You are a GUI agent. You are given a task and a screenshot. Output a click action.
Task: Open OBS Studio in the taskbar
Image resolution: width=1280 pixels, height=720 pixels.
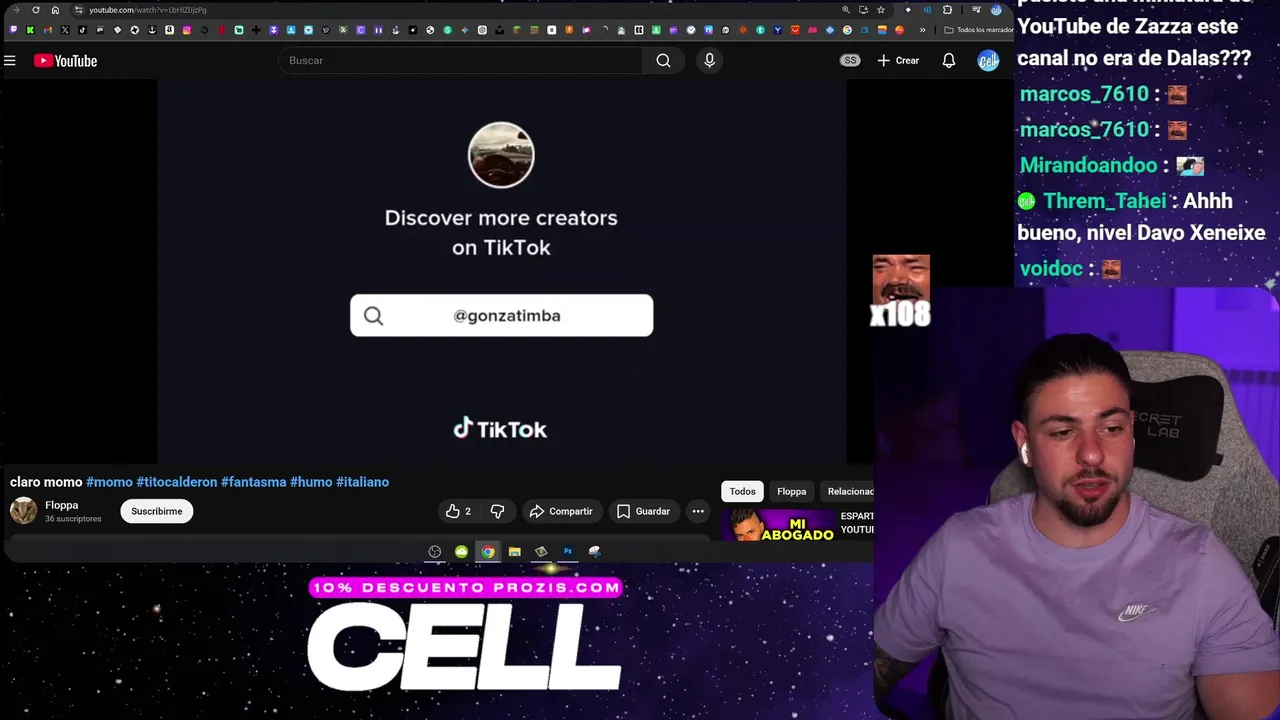tap(435, 551)
